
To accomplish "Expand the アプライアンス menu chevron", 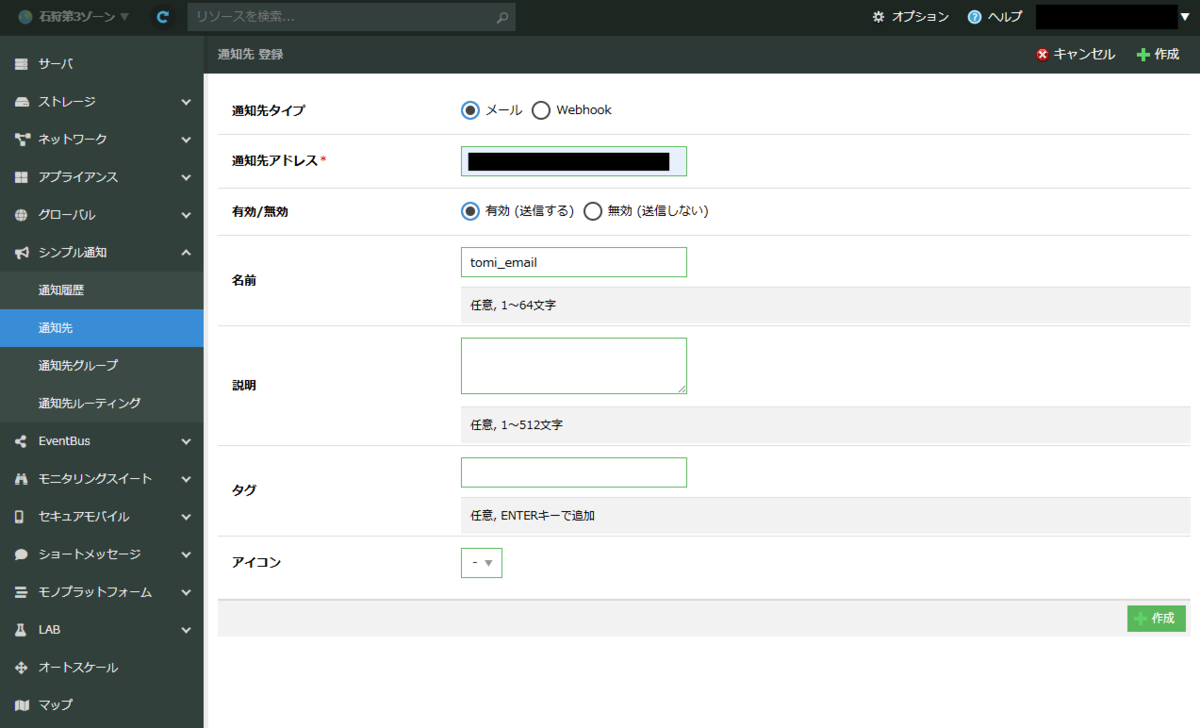I will tap(186, 177).
